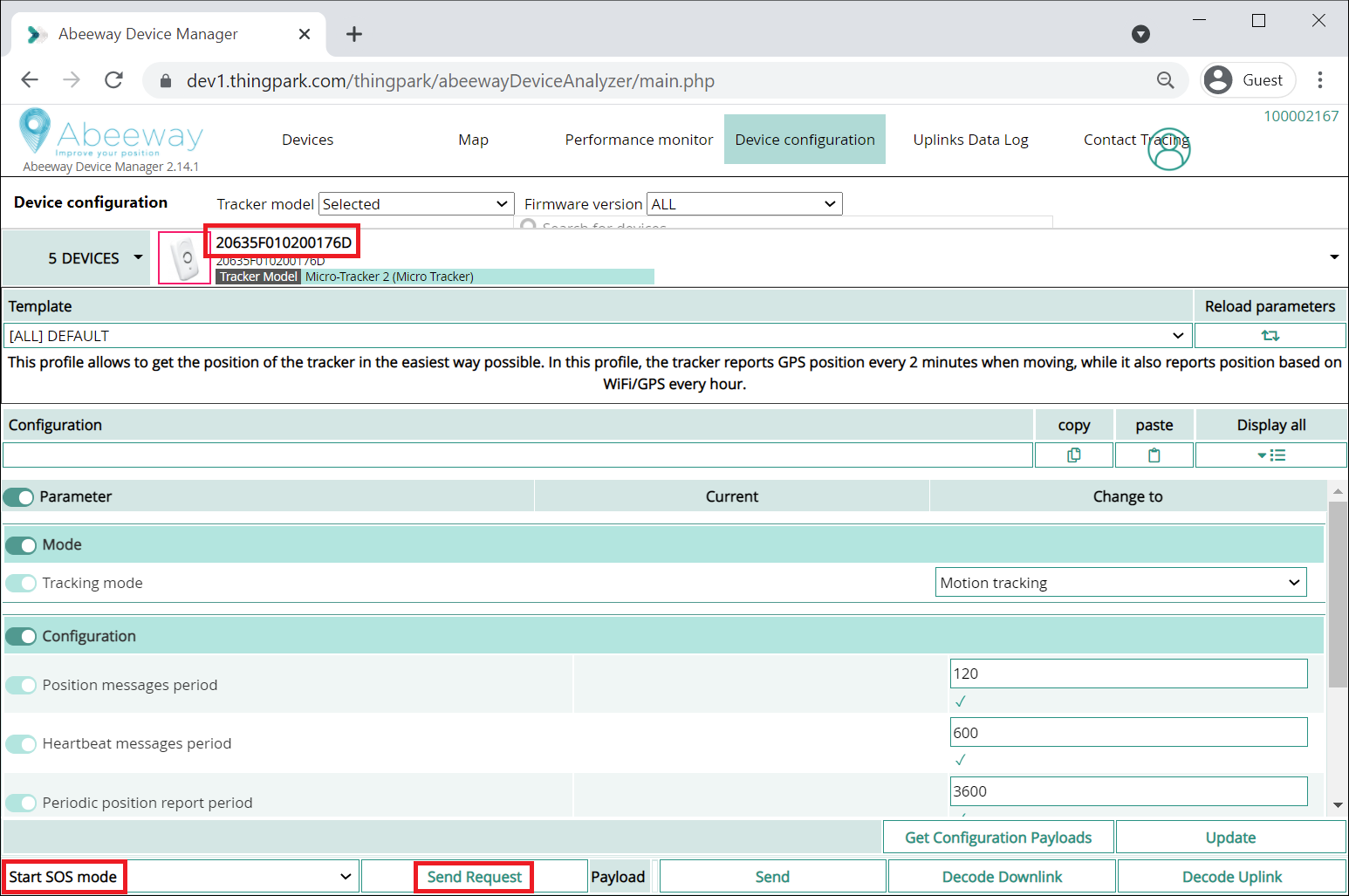Open the Chrome three-dot menu
Viewport: 1349px width, 896px height.
point(1320,80)
